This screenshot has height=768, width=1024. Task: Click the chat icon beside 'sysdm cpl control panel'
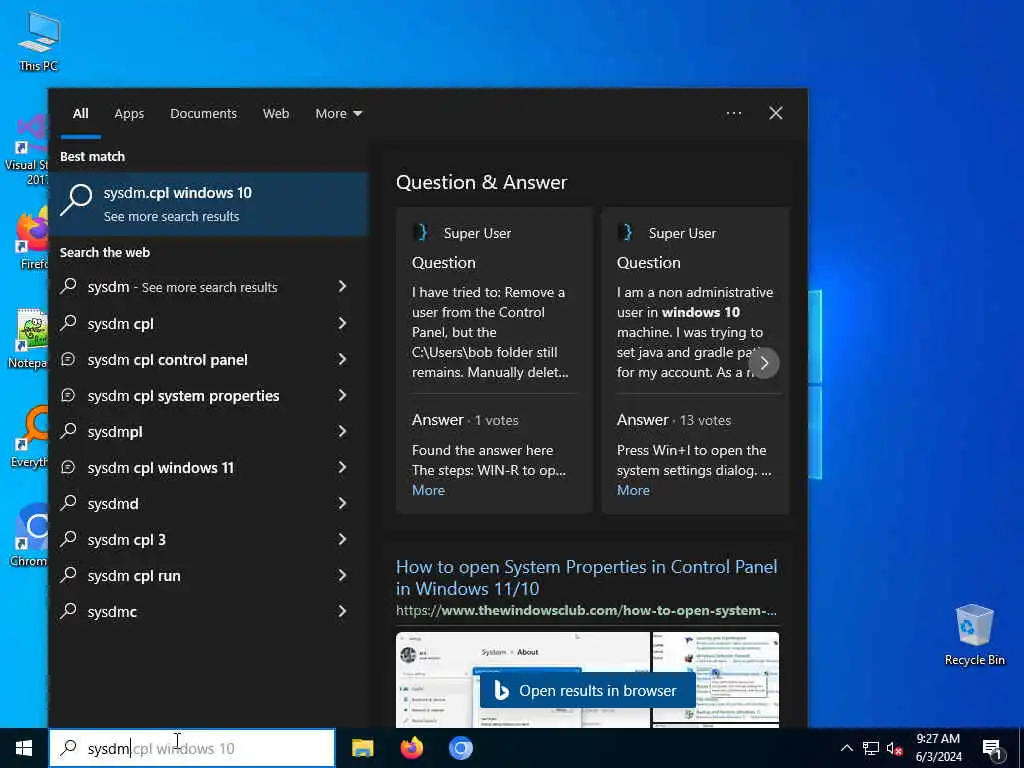tap(69, 359)
